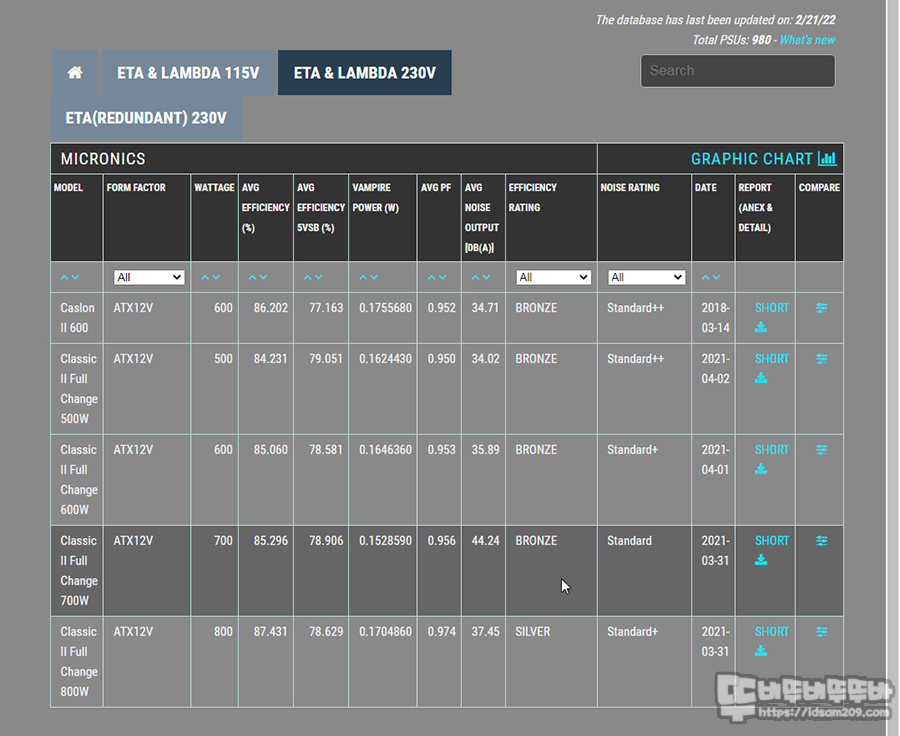Image resolution: width=900 pixels, height=736 pixels.
Task: Sort Avg Efficiency (%) ascending arrow
Action: point(253,277)
